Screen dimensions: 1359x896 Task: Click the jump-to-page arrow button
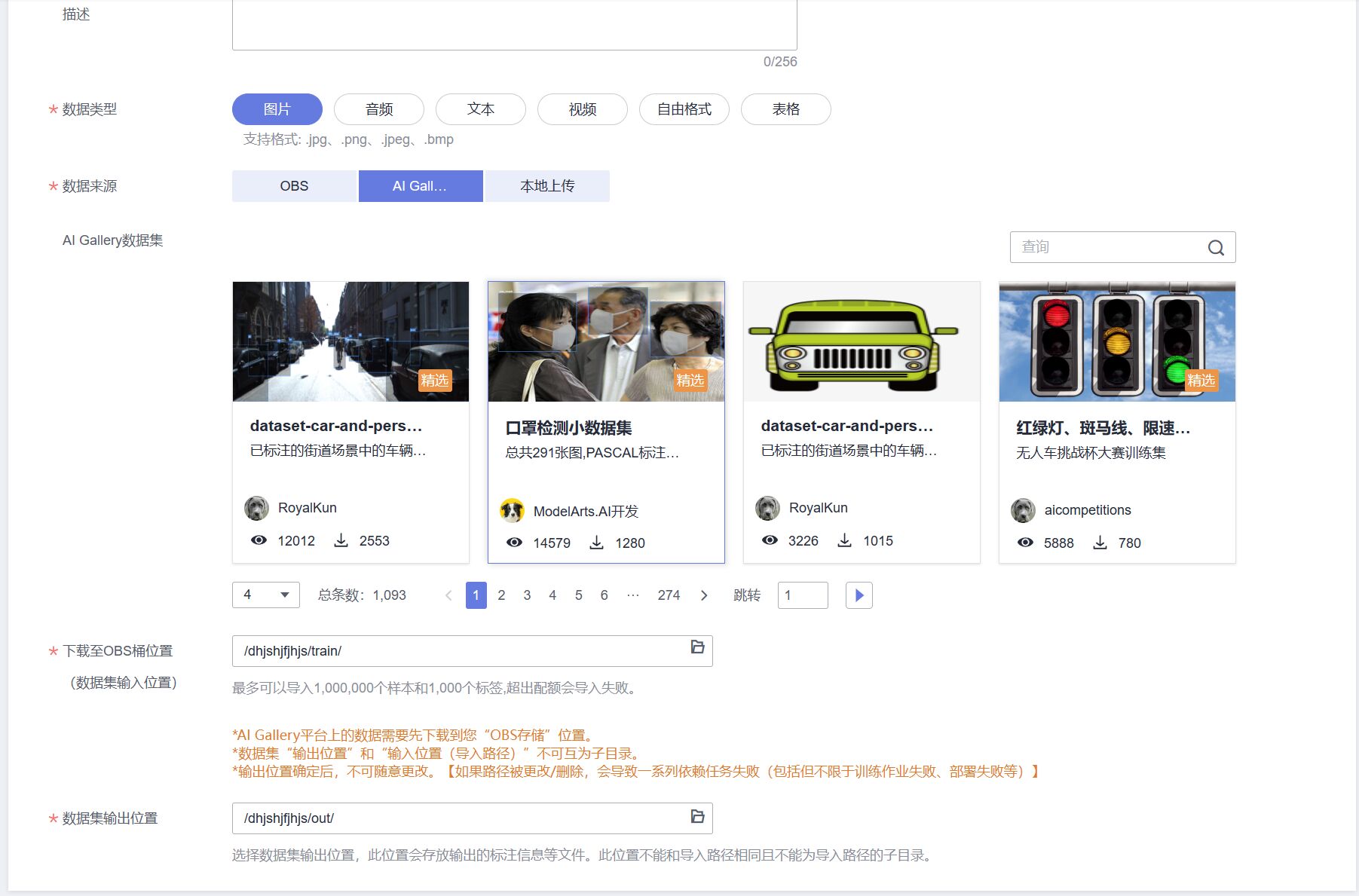859,595
